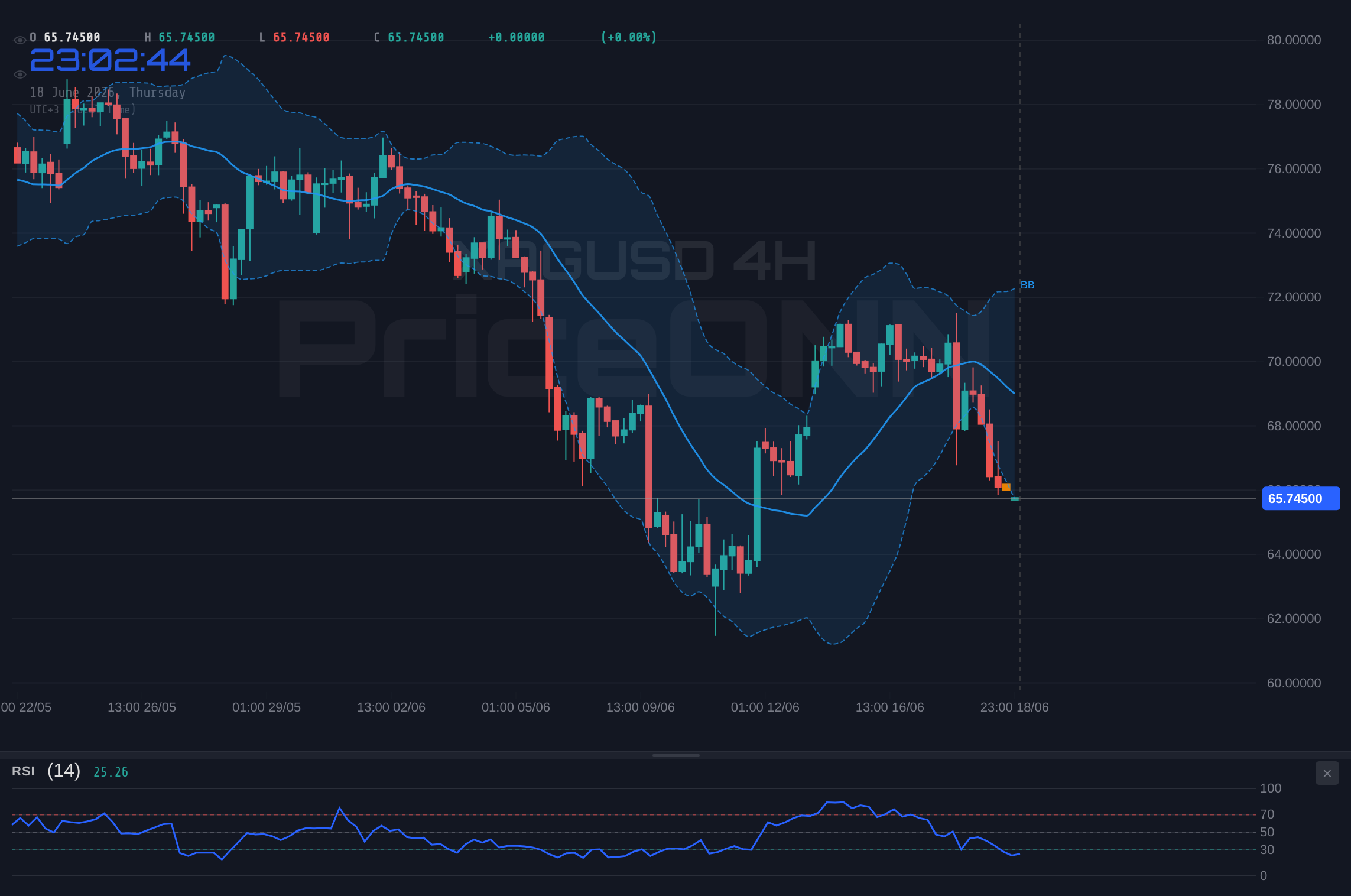Image resolution: width=1351 pixels, height=896 pixels.
Task: Click the 23:00 18/06 time axis label
Action: click(1014, 707)
